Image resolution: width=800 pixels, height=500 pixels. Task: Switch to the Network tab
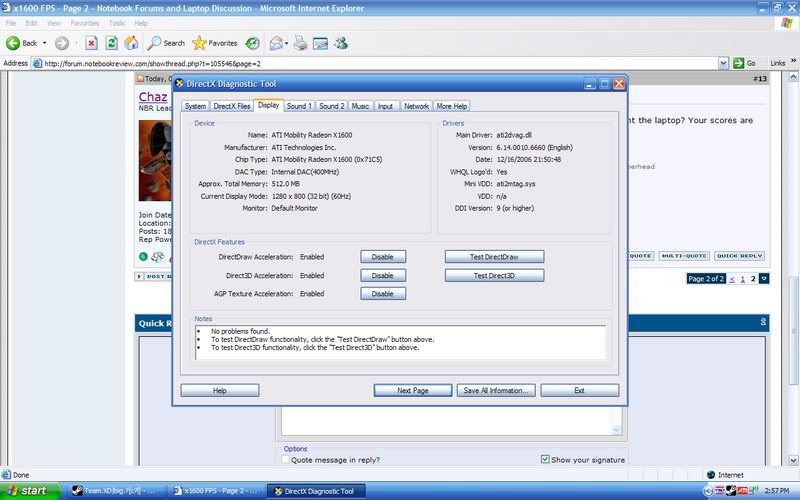416,106
